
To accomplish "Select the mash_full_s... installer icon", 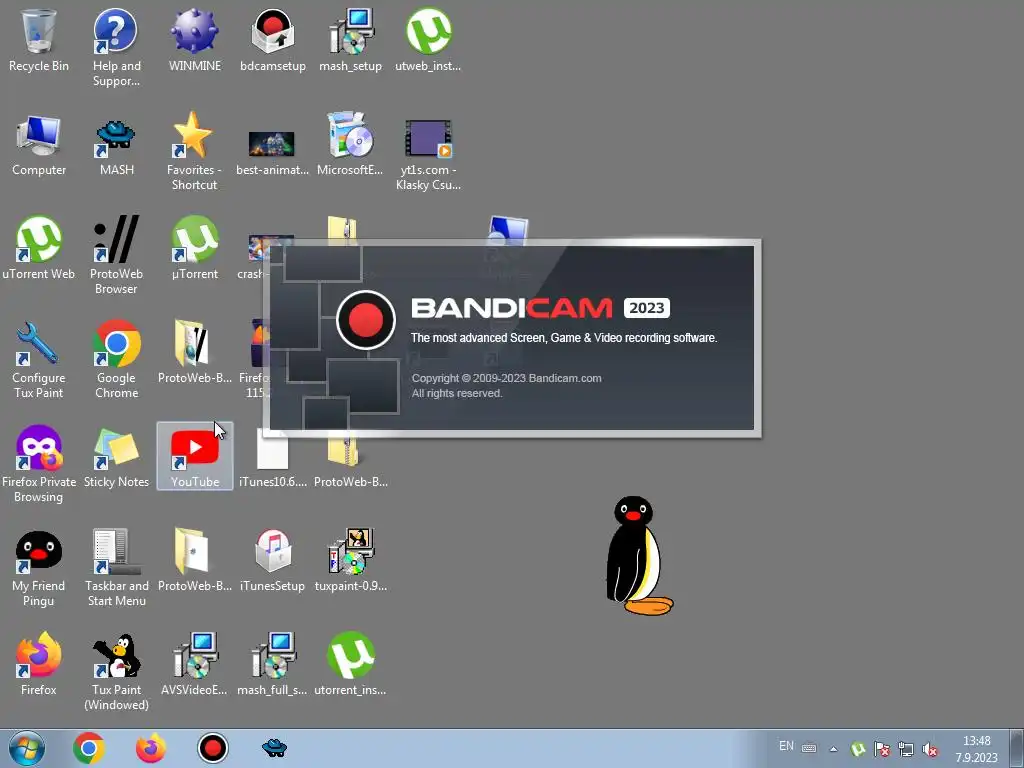I will (x=272, y=664).
